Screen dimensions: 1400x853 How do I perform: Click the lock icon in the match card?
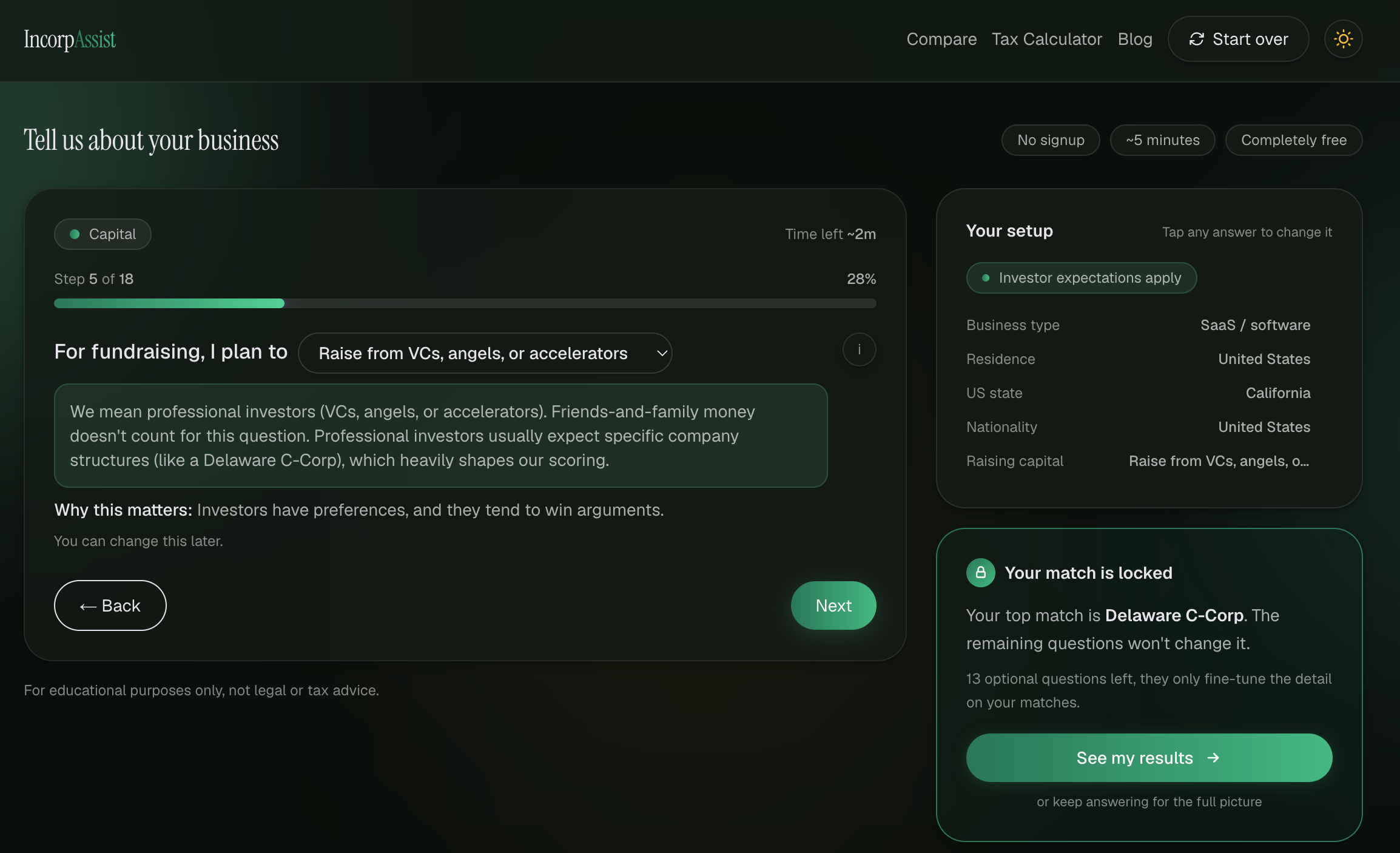980,573
